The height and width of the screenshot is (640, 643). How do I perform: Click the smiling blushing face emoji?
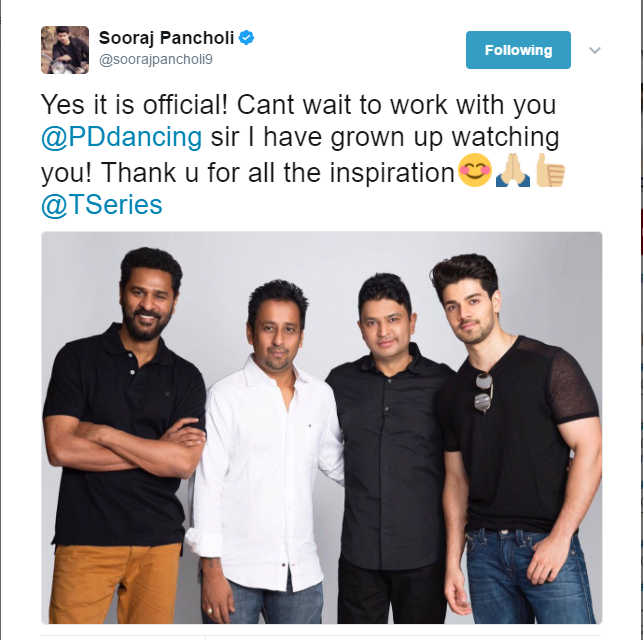[474, 170]
